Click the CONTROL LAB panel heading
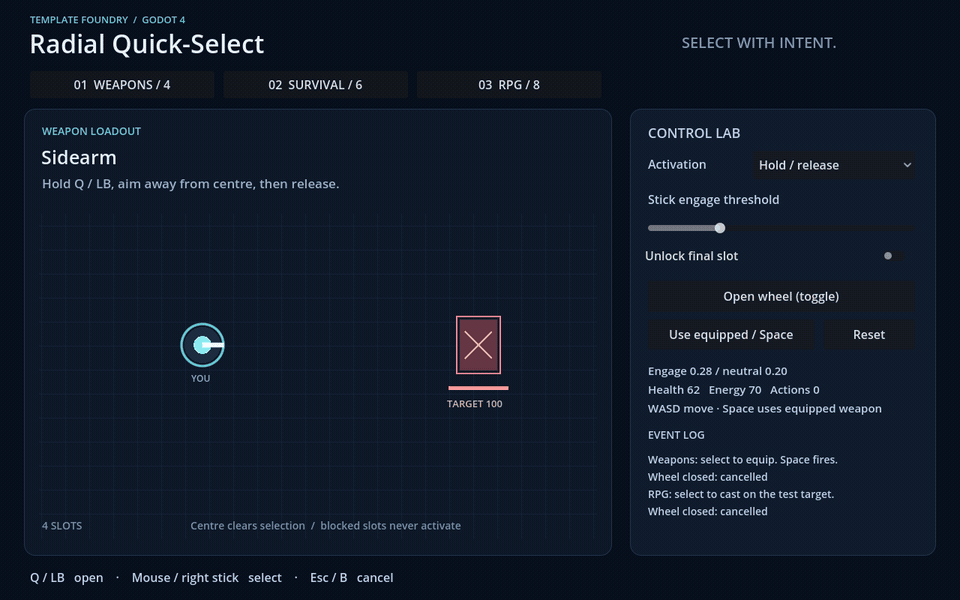Image resolution: width=960 pixels, height=600 pixels. coord(694,133)
